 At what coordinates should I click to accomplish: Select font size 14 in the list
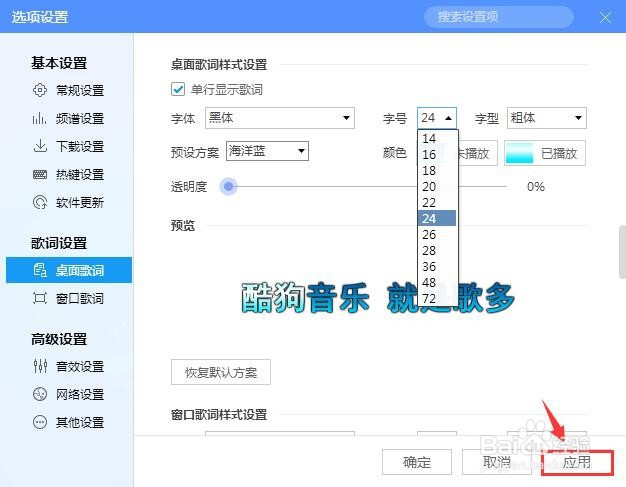[437, 139]
